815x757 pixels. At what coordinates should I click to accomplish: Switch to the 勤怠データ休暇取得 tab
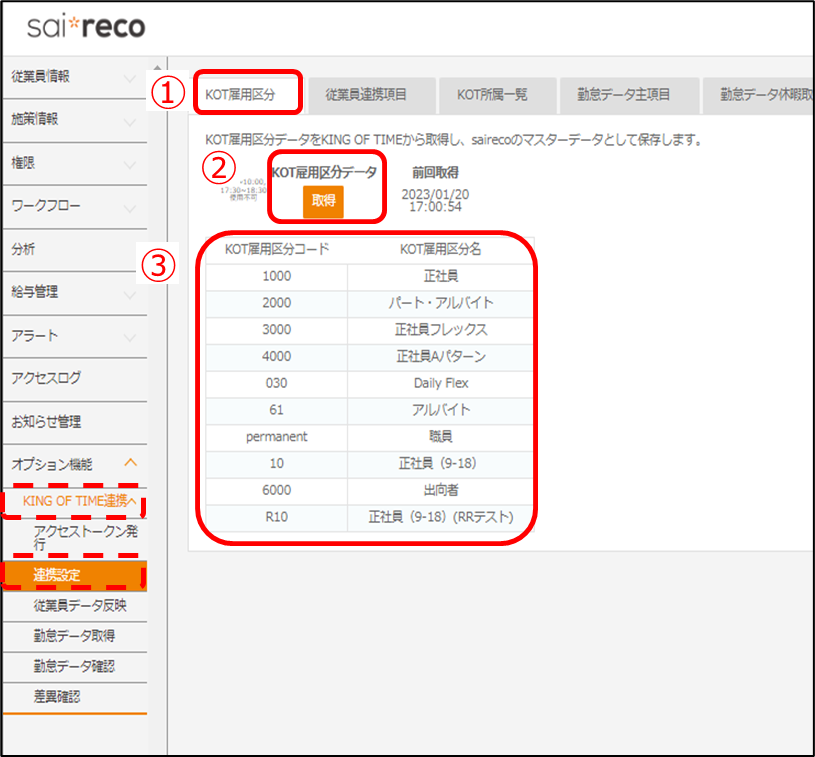coord(759,95)
